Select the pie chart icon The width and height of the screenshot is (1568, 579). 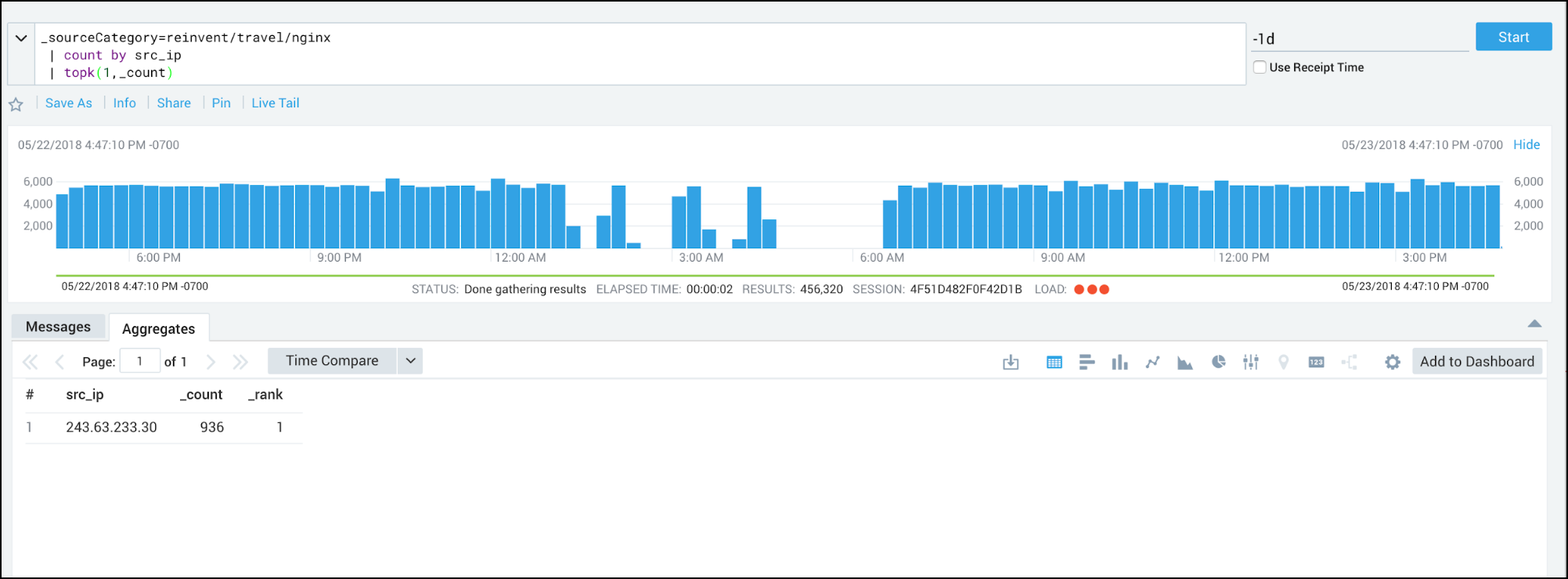click(x=1218, y=362)
